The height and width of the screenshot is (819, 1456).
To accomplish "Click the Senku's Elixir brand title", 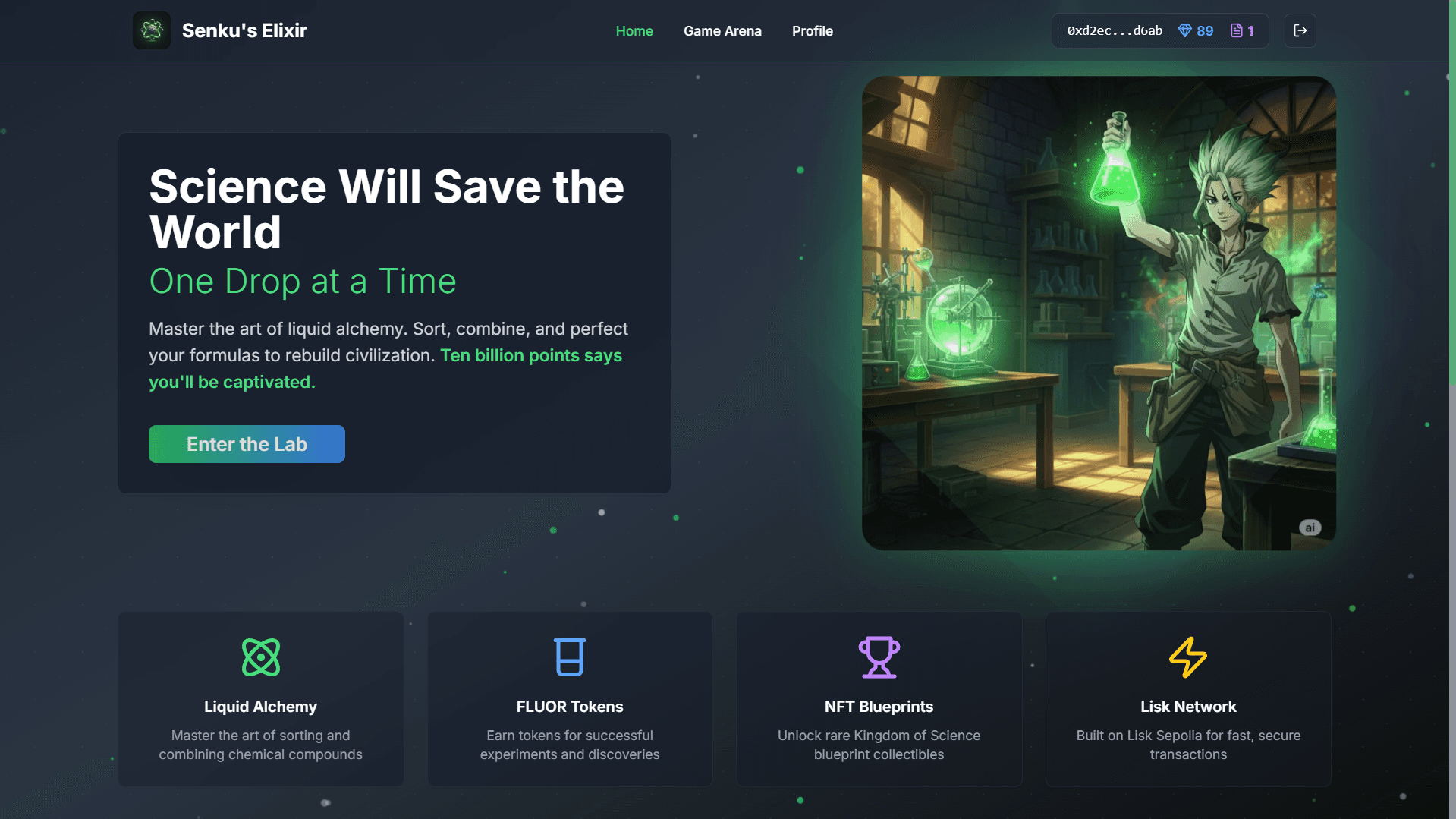I will (x=244, y=30).
